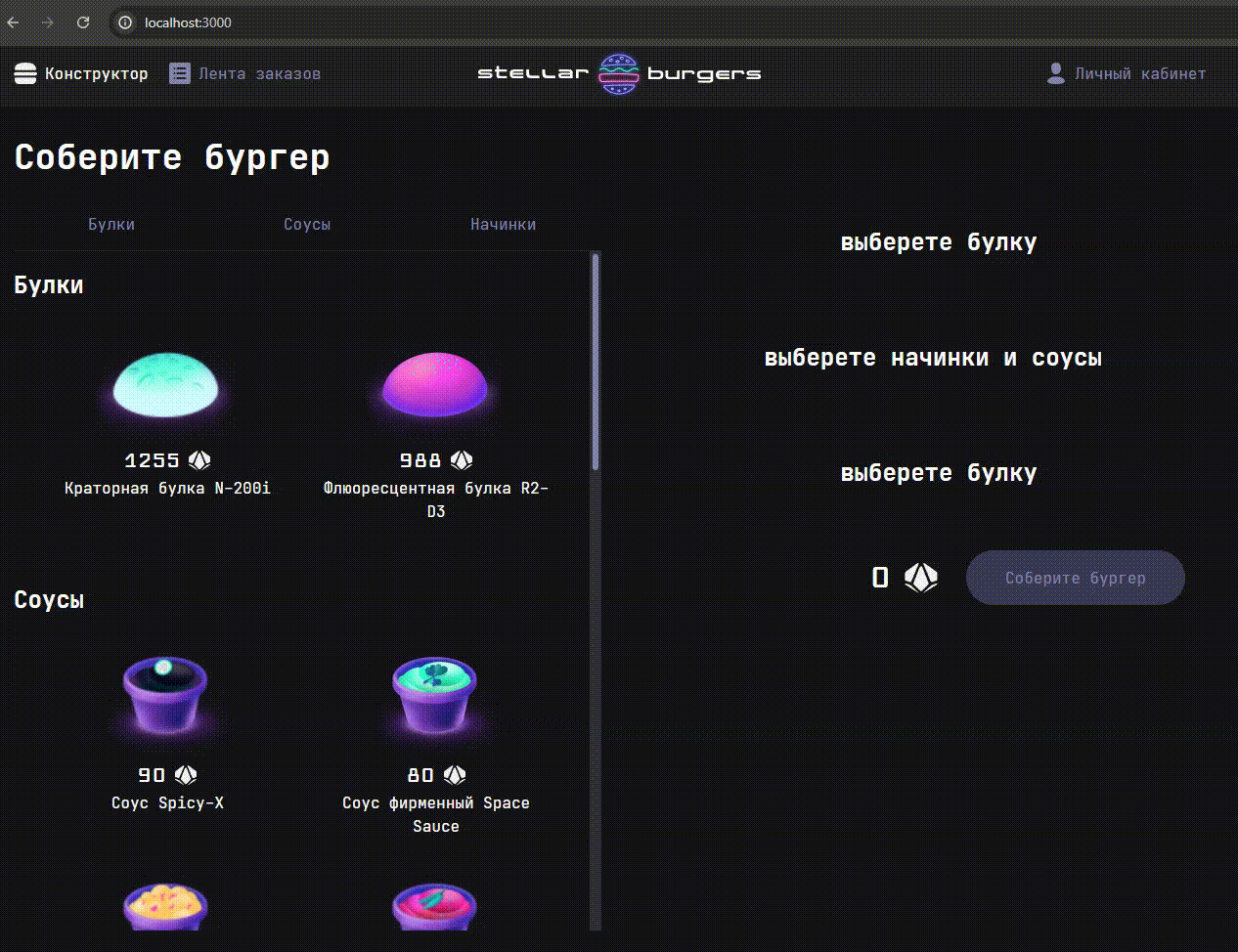
Task: Click the currency icon next to price 988
Action: [x=462, y=460]
